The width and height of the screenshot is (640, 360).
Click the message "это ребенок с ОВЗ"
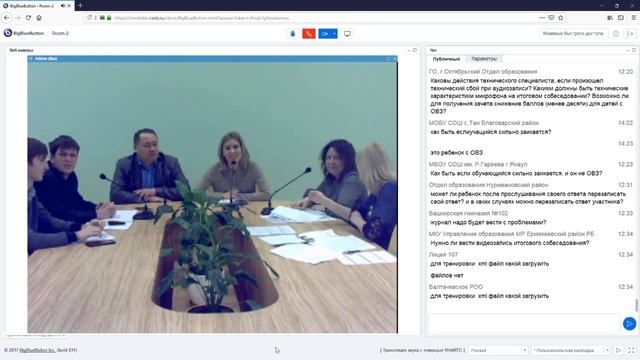pos(456,153)
